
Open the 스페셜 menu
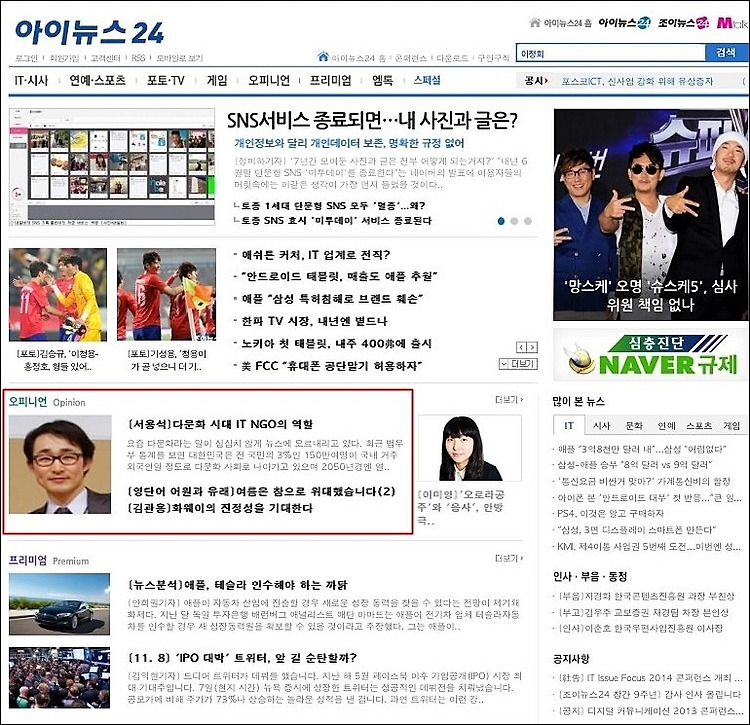[427, 80]
